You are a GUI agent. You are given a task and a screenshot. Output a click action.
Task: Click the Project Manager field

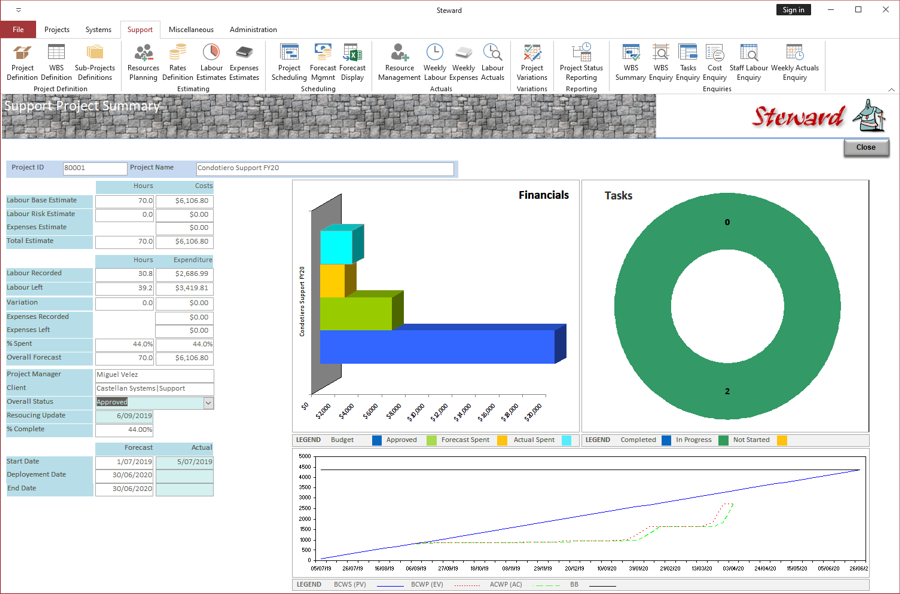(154, 375)
